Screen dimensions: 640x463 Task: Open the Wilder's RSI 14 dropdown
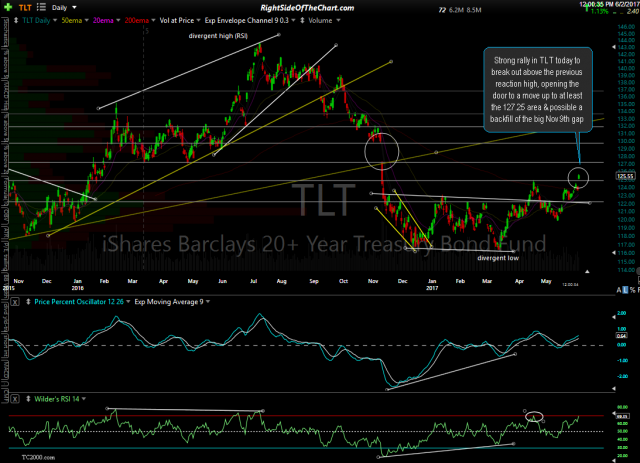tap(84, 399)
